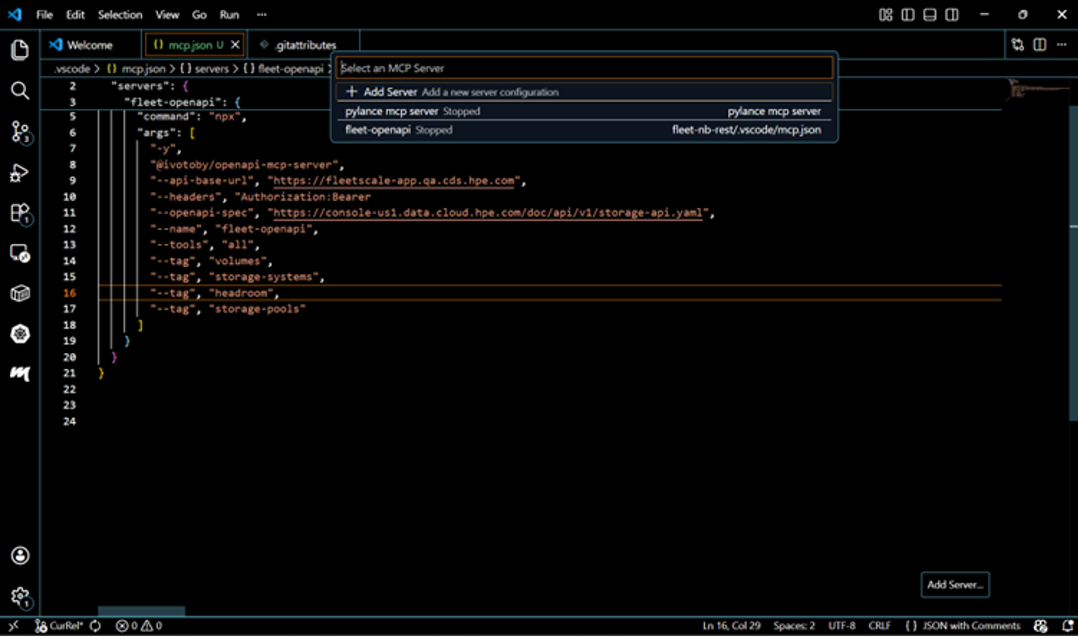Expand the fleet-openapi breadcrumb

[283, 69]
